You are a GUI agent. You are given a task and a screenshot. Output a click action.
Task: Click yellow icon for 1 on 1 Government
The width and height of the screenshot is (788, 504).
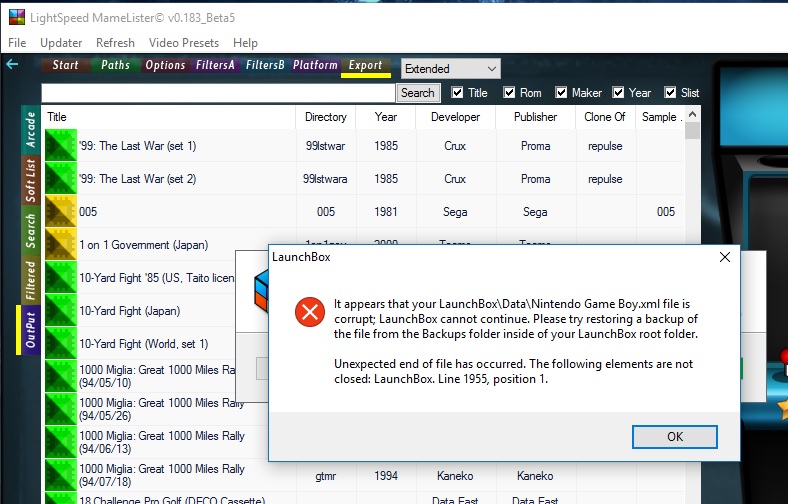[61, 245]
